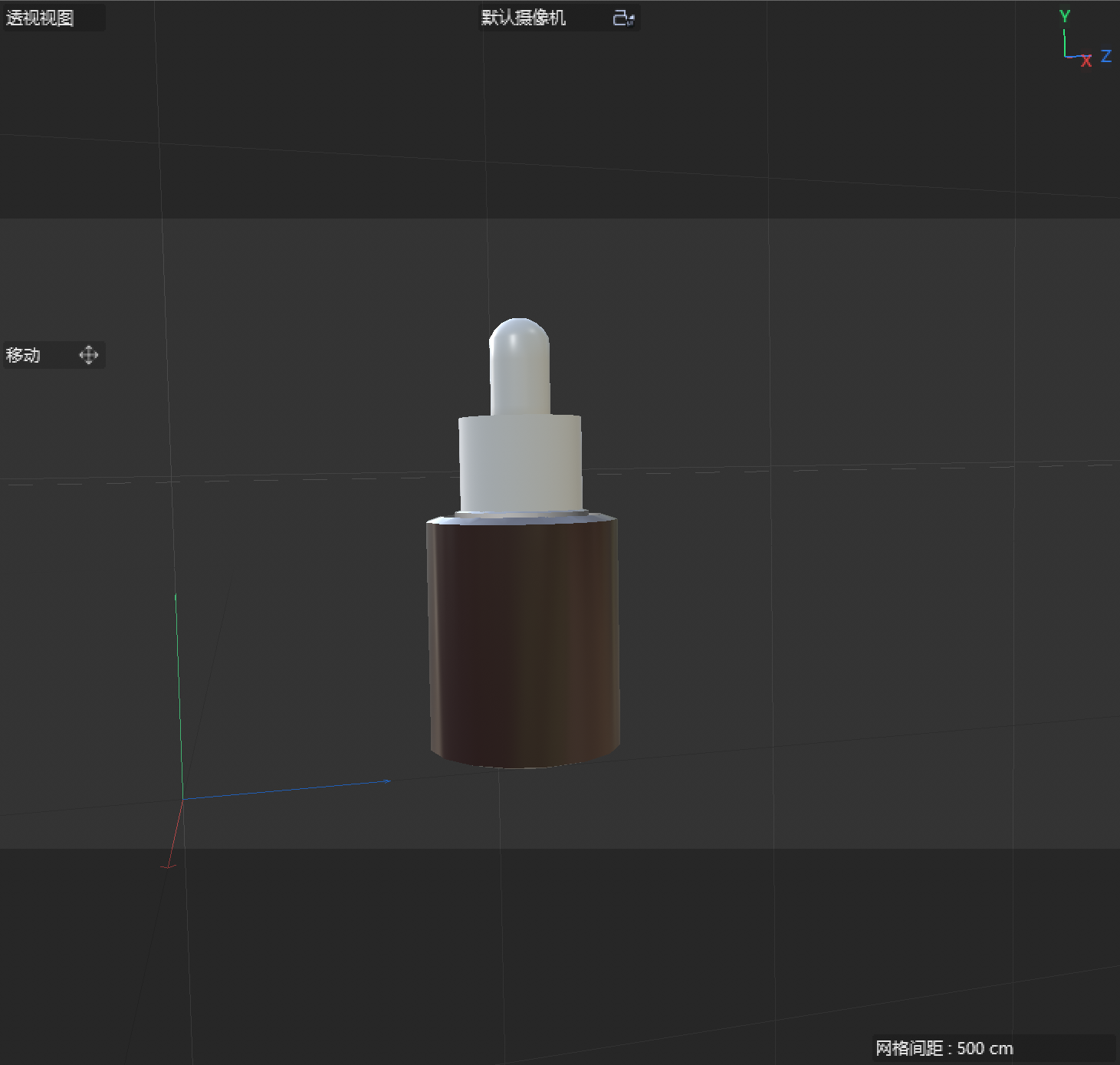
Task: Click the 移动 tool button
Action: tap(54, 355)
